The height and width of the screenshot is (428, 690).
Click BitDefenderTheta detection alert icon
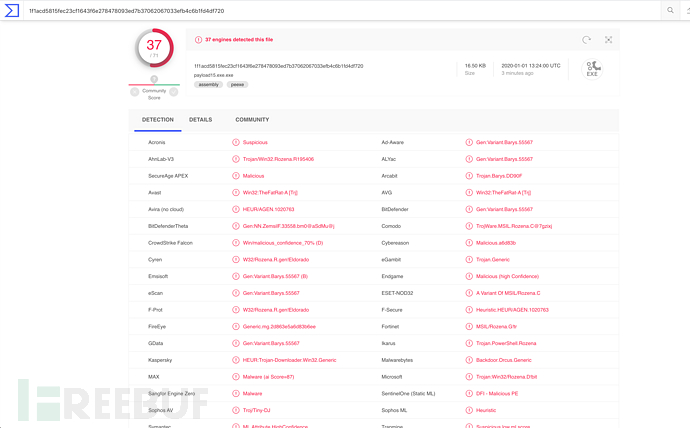236,226
